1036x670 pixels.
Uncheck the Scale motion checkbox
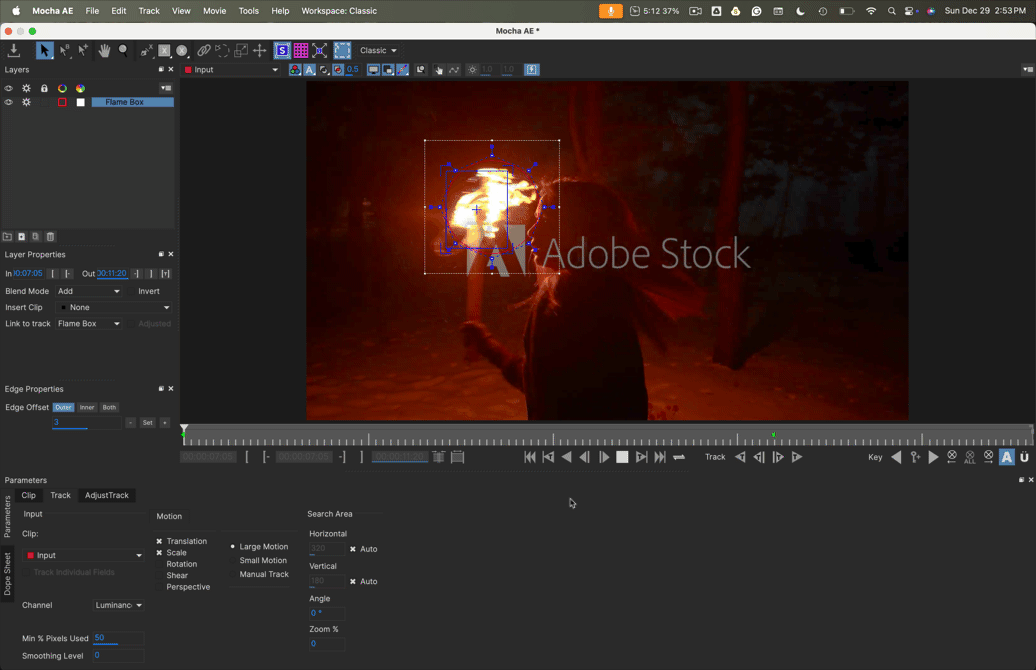(x=159, y=552)
